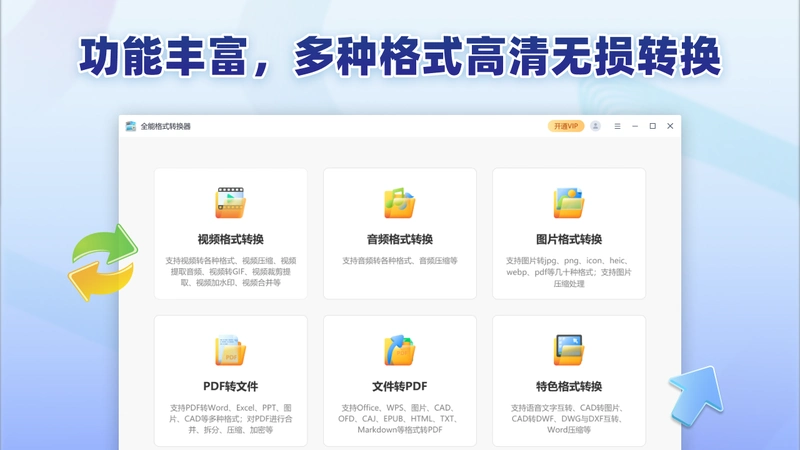Click the app logo beside 全能格式转换器
Screen dimensions: 800x450
pos(131,126)
